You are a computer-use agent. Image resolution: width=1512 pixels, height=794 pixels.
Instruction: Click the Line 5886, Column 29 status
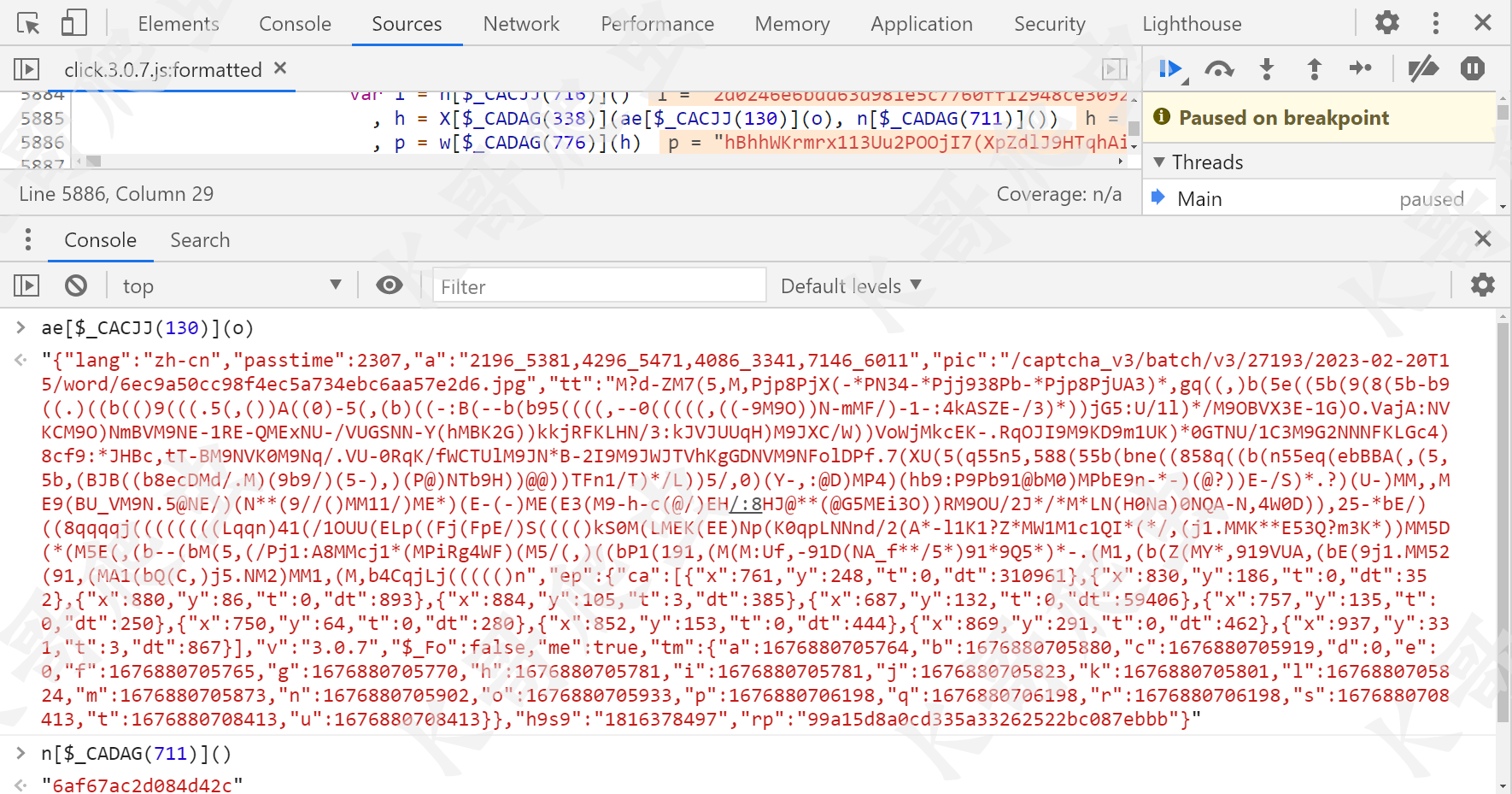(116, 194)
